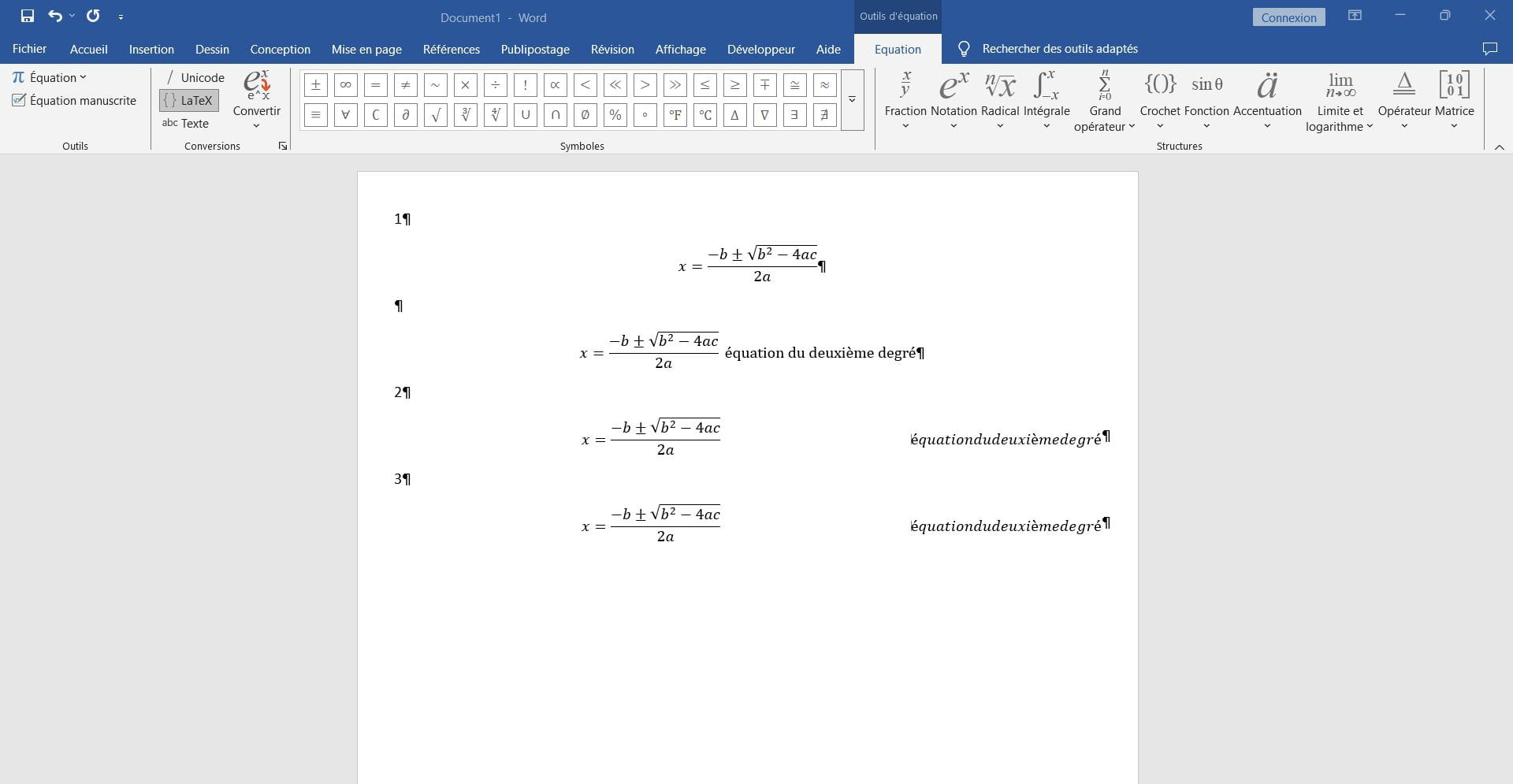Viewport: 1513px width, 784px height.
Task: Insert the union symbol
Action: coord(525,115)
